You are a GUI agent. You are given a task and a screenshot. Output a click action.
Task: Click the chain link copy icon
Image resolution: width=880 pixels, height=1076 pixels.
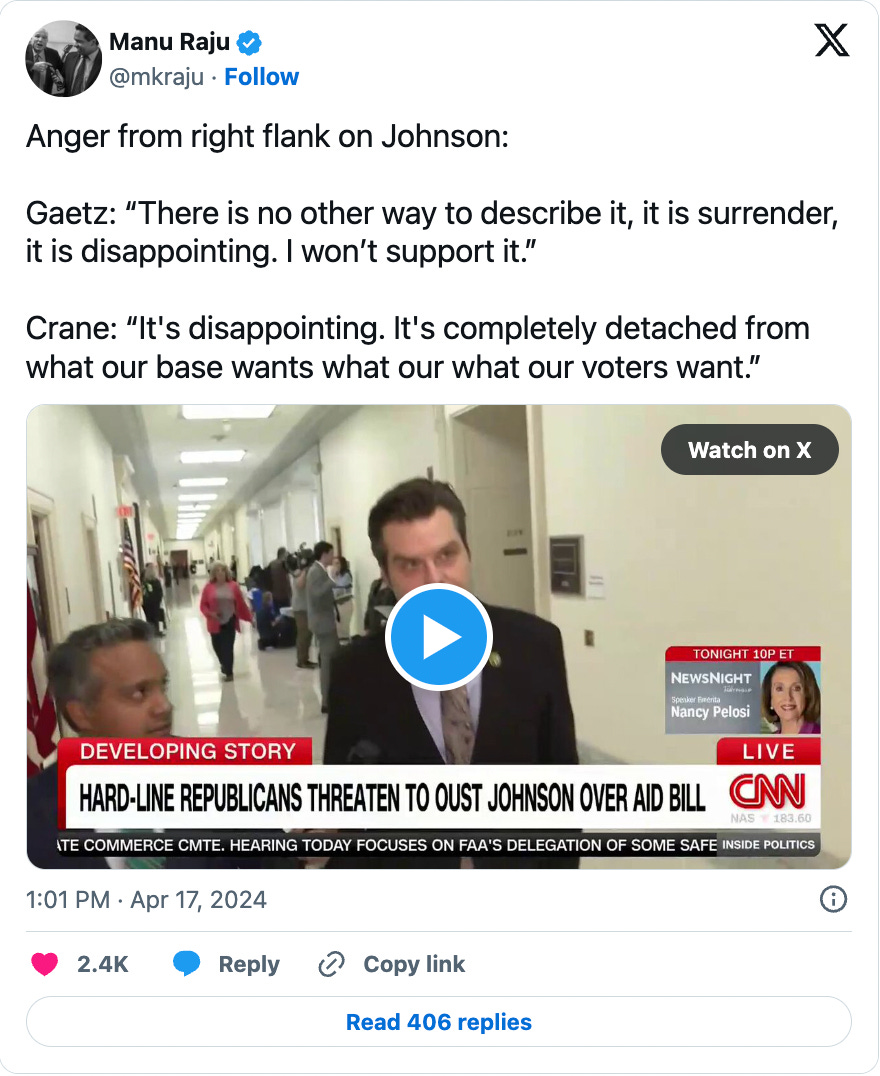pos(331,964)
